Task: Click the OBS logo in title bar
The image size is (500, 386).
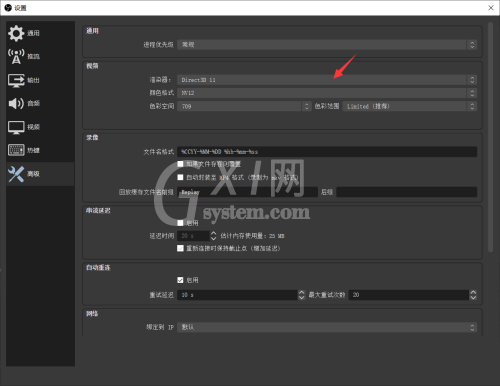Action: [8, 7]
